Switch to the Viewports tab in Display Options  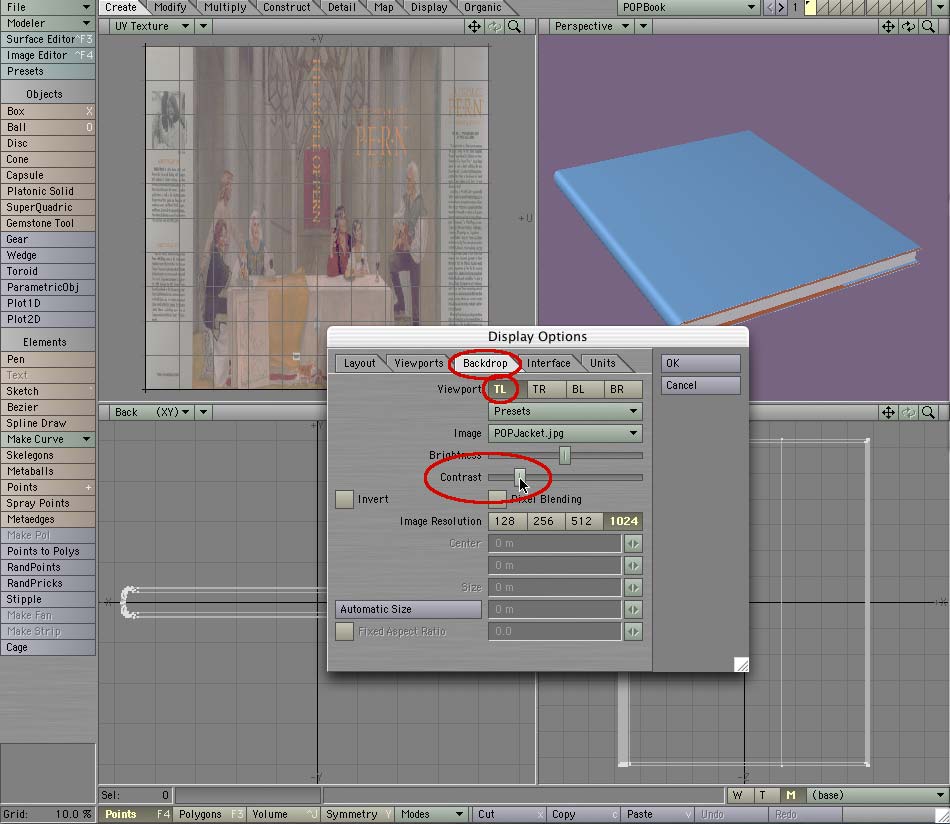click(419, 363)
